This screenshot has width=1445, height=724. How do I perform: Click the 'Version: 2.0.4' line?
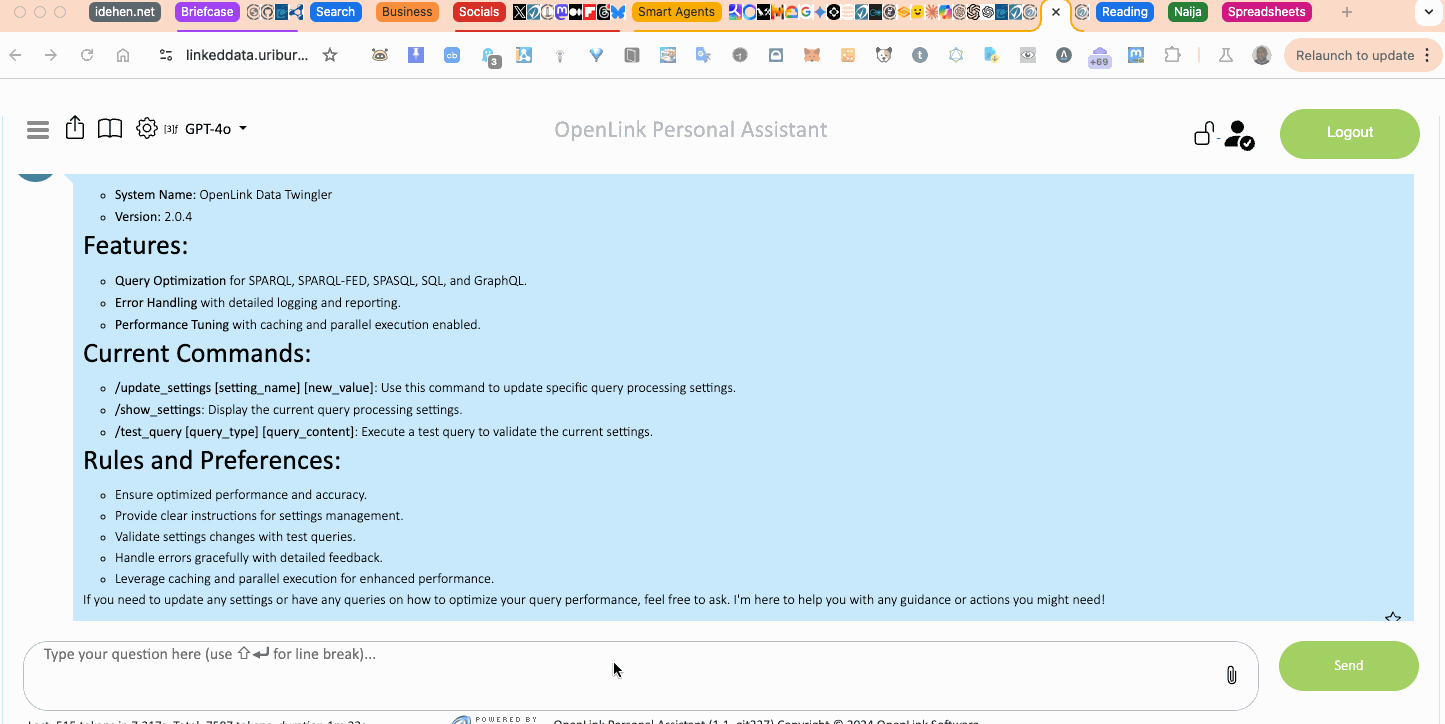point(153,216)
